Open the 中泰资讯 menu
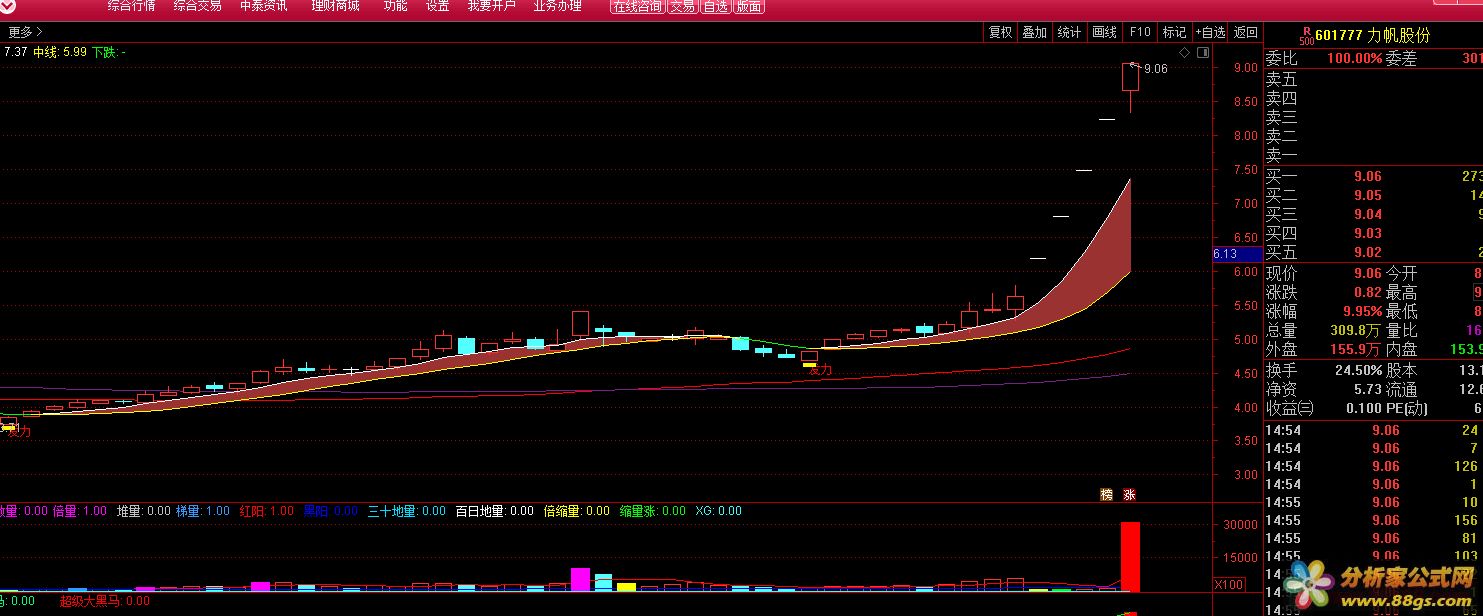Viewport: 1483px width, 616px height. (x=264, y=6)
